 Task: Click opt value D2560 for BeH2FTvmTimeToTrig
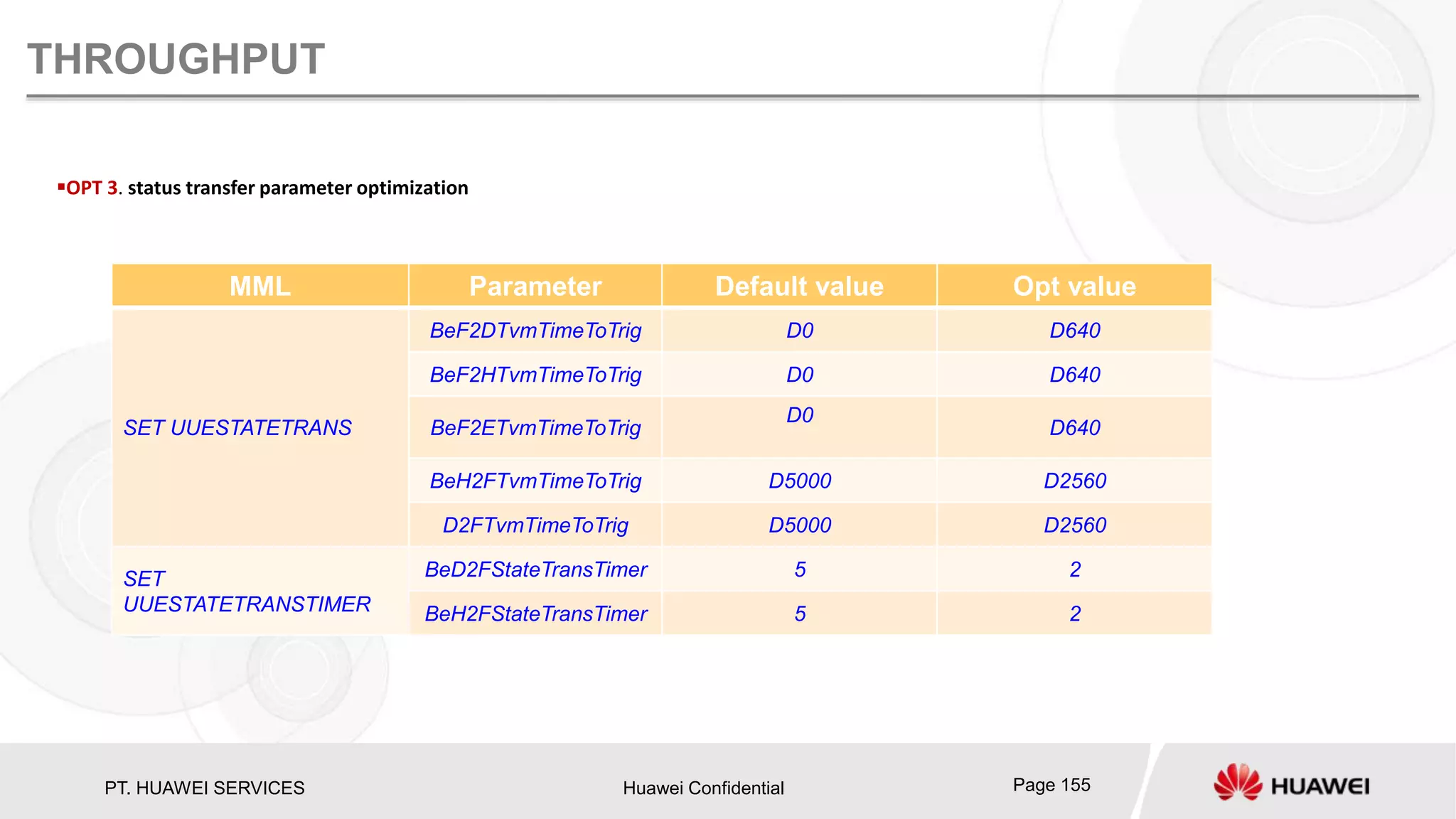point(1074,481)
